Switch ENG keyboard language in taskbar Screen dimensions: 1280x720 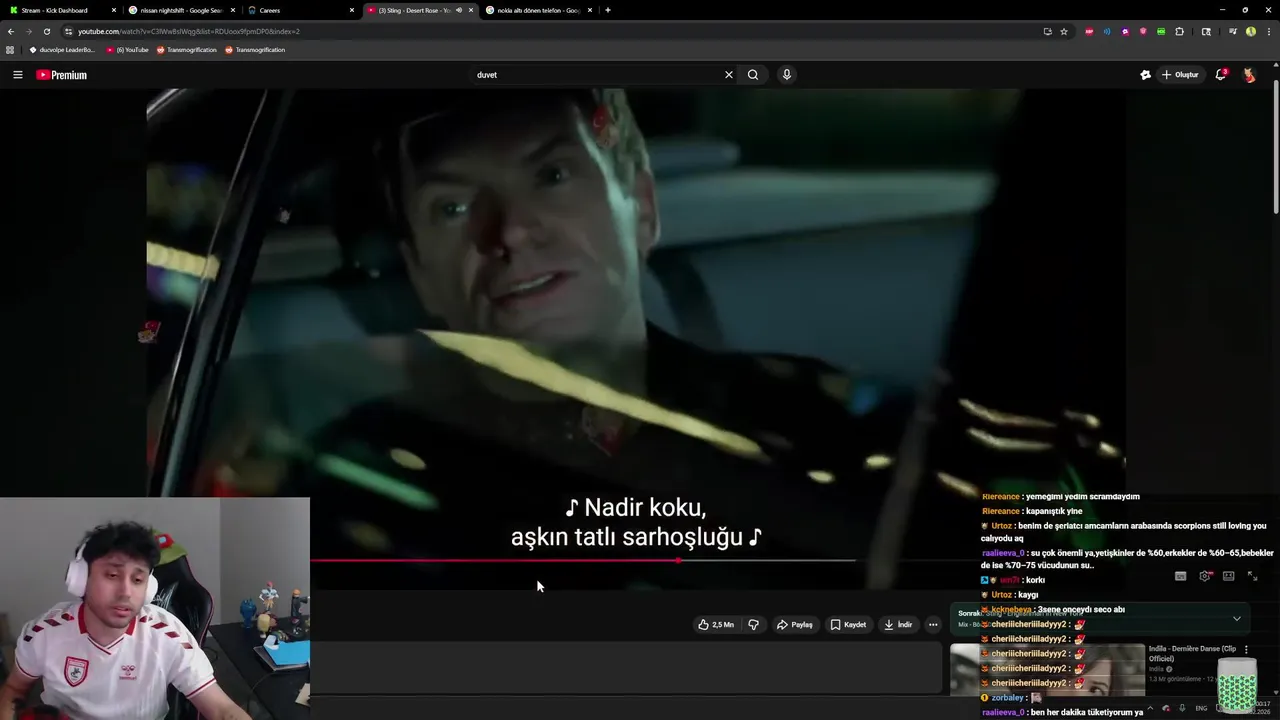pyautogui.click(x=1201, y=708)
